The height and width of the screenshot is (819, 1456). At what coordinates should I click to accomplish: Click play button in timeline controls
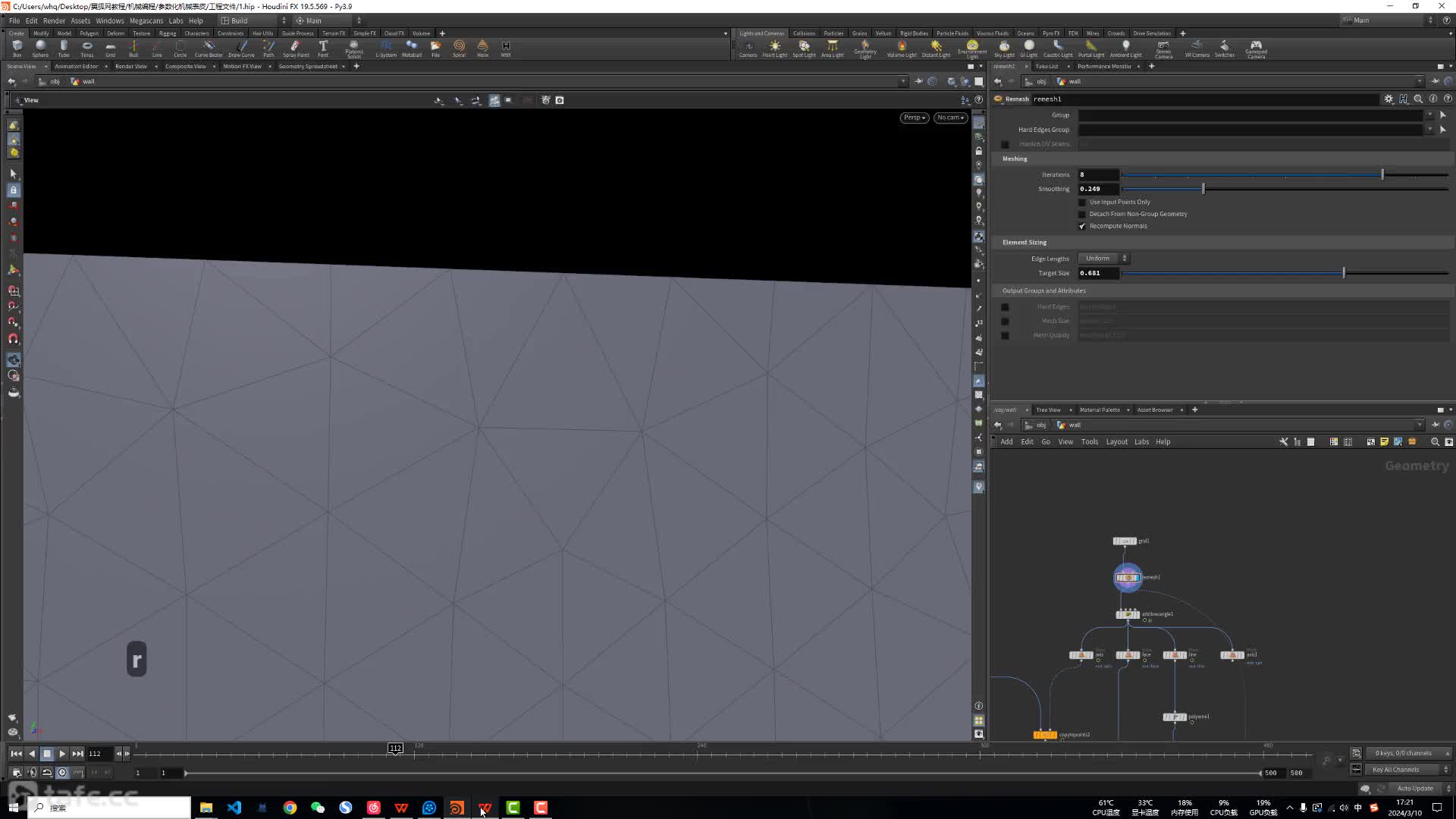point(62,753)
